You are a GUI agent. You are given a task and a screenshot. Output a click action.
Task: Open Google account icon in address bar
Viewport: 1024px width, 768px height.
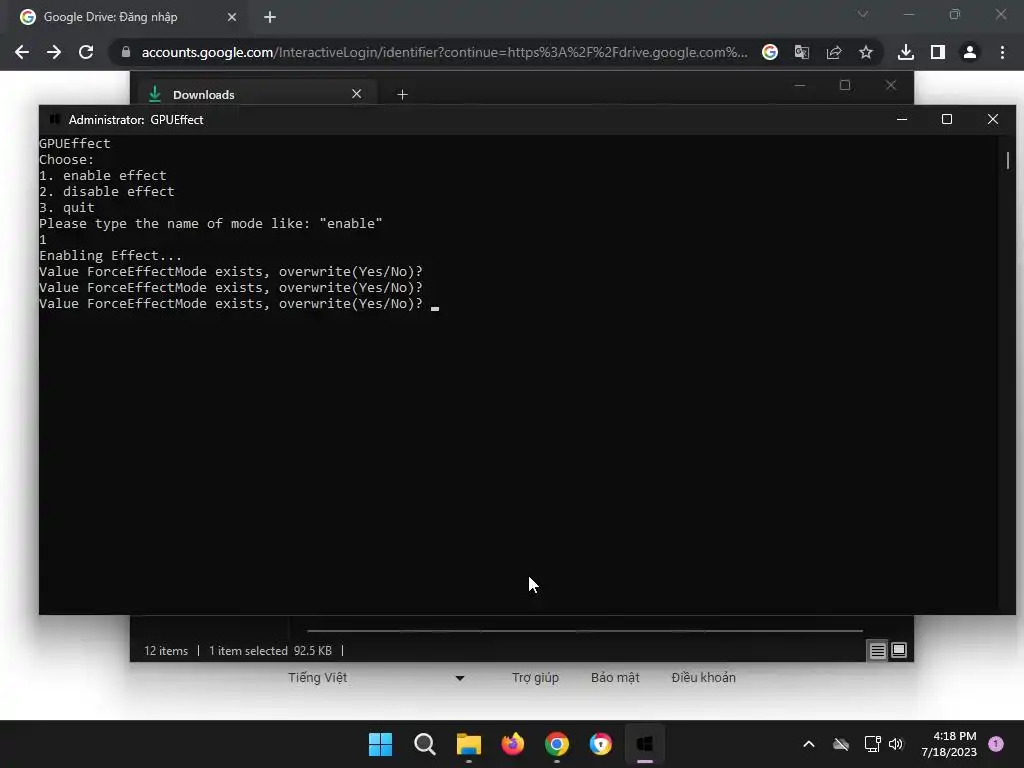(770, 52)
